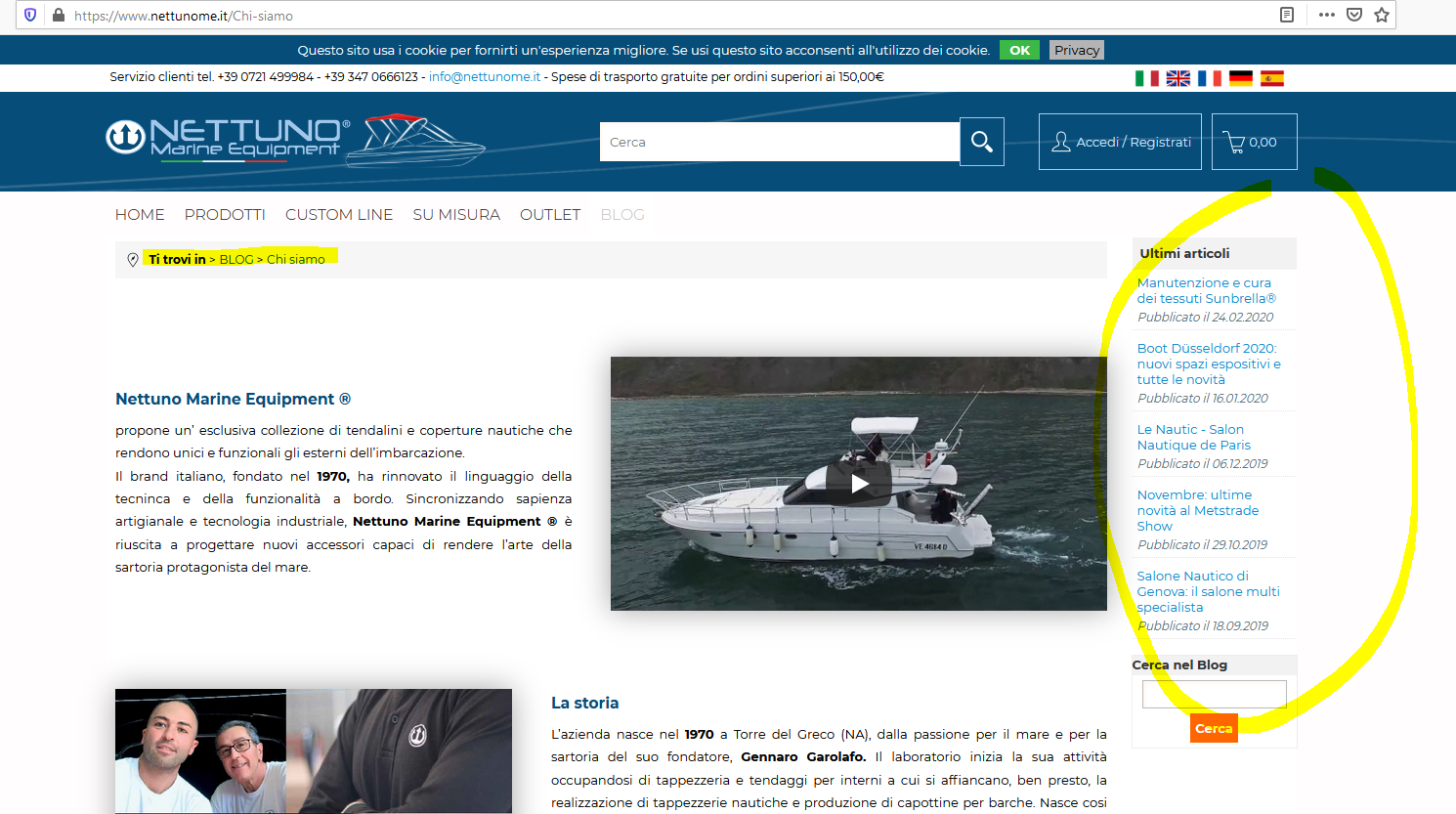The image size is (1456, 814).
Task: Click the browser address bar URL
Action: [184, 16]
